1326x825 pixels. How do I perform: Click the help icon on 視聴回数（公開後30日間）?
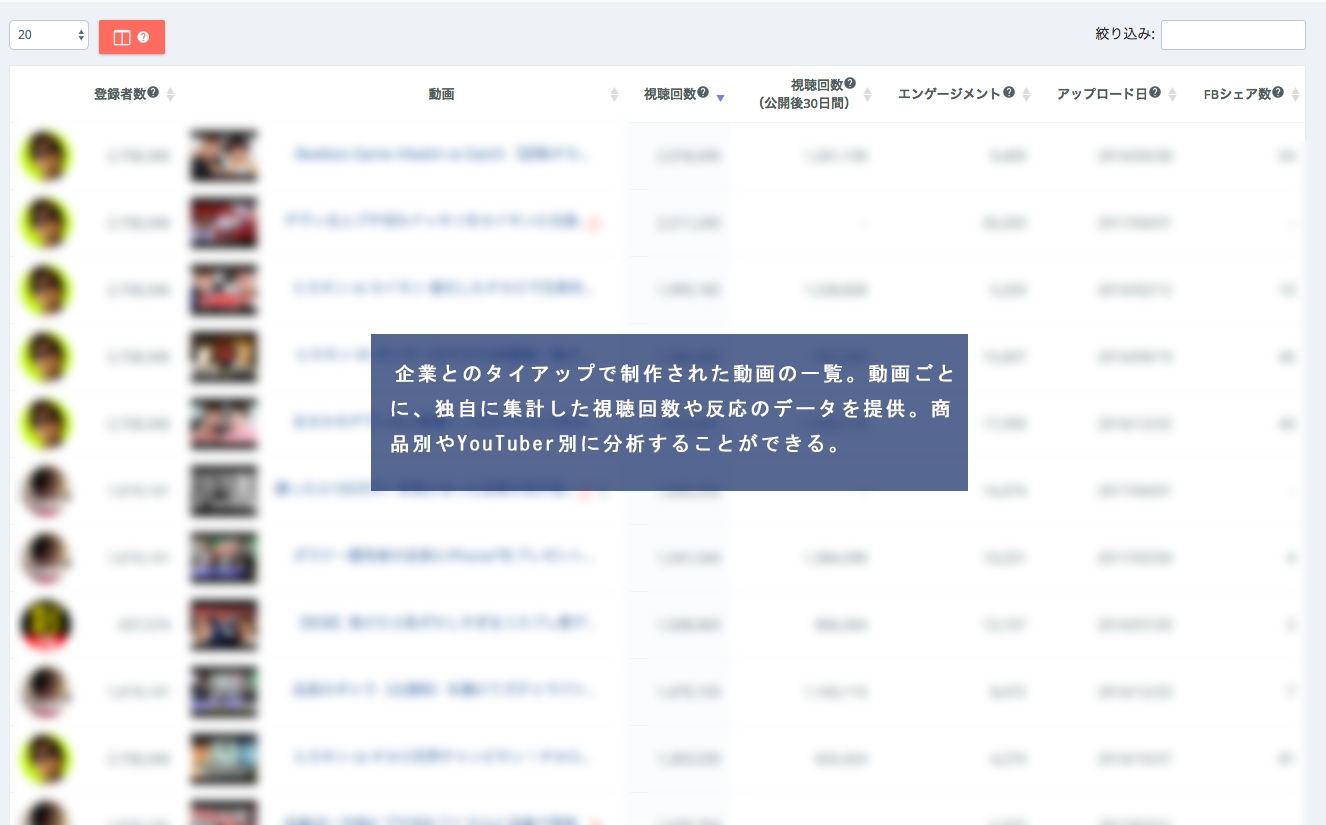point(850,84)
